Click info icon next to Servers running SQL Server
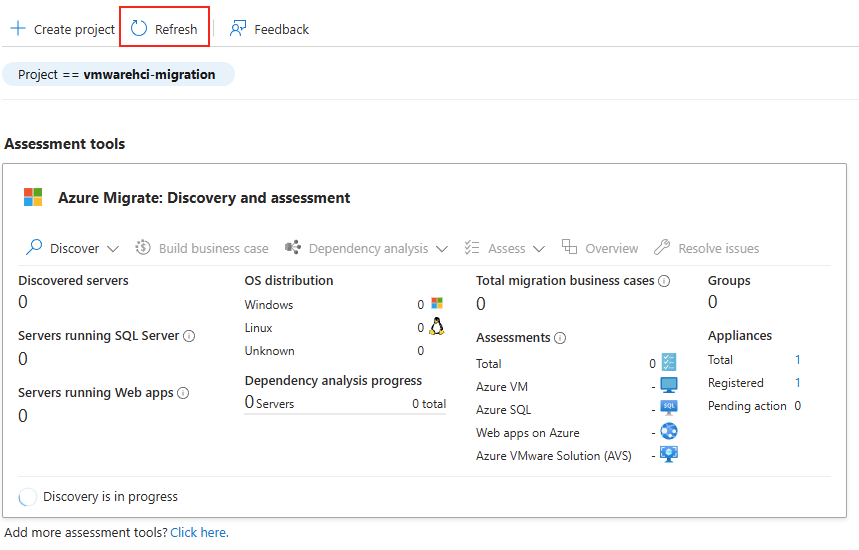 [189, 336]
